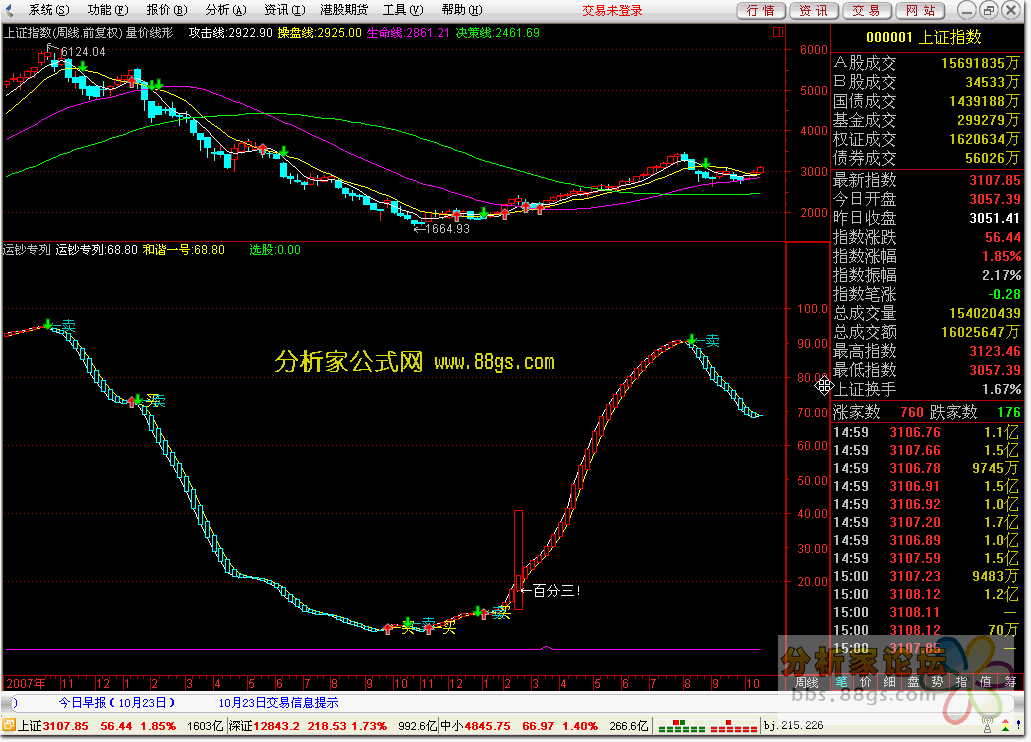1031x742 pixels.
Task: Click the 运钞专列:68.80 sub-chart label
Action: pyautogui.click(x=97, y=250)
